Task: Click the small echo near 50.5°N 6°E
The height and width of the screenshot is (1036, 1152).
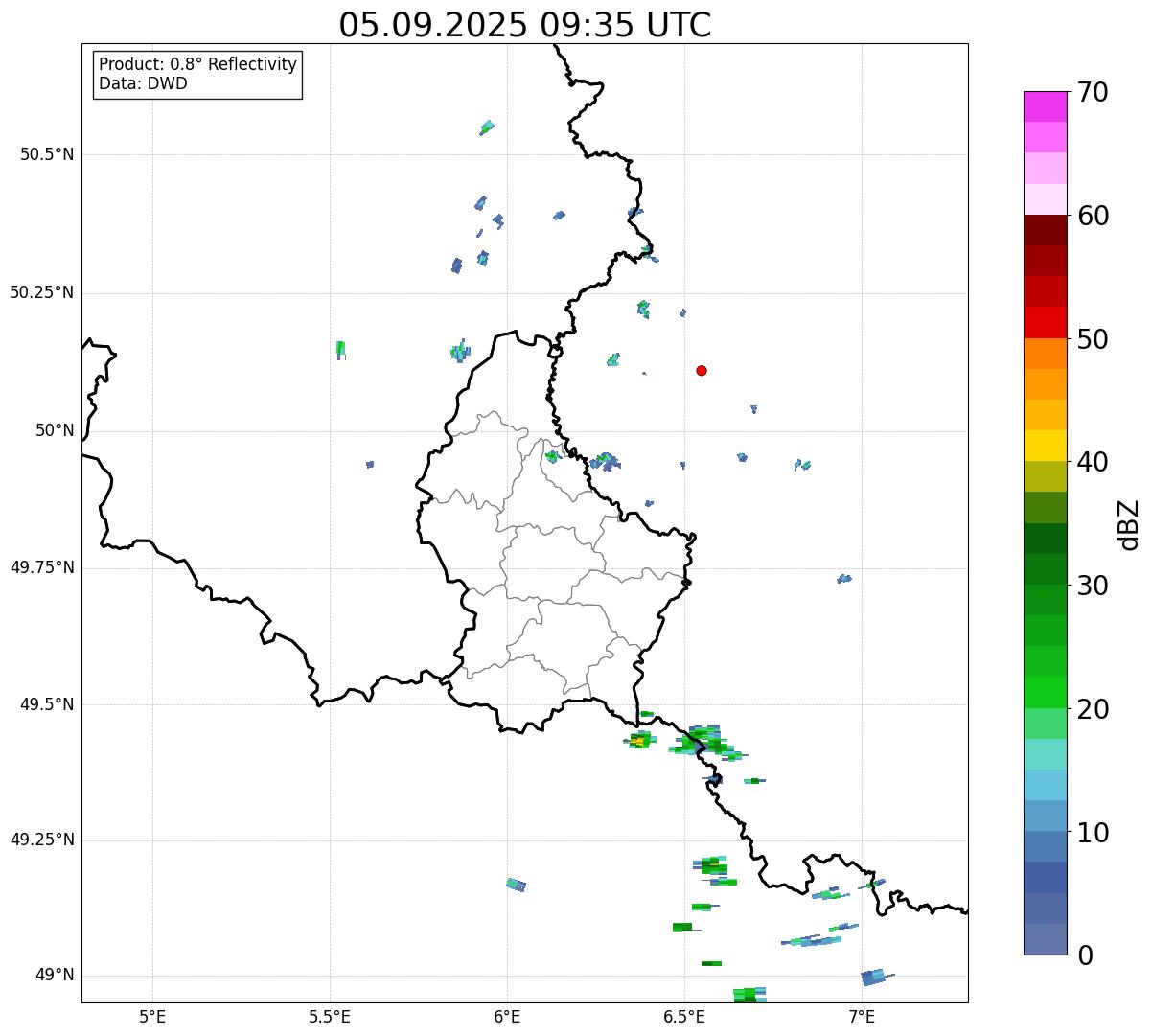Action: (x=487, y=127)
